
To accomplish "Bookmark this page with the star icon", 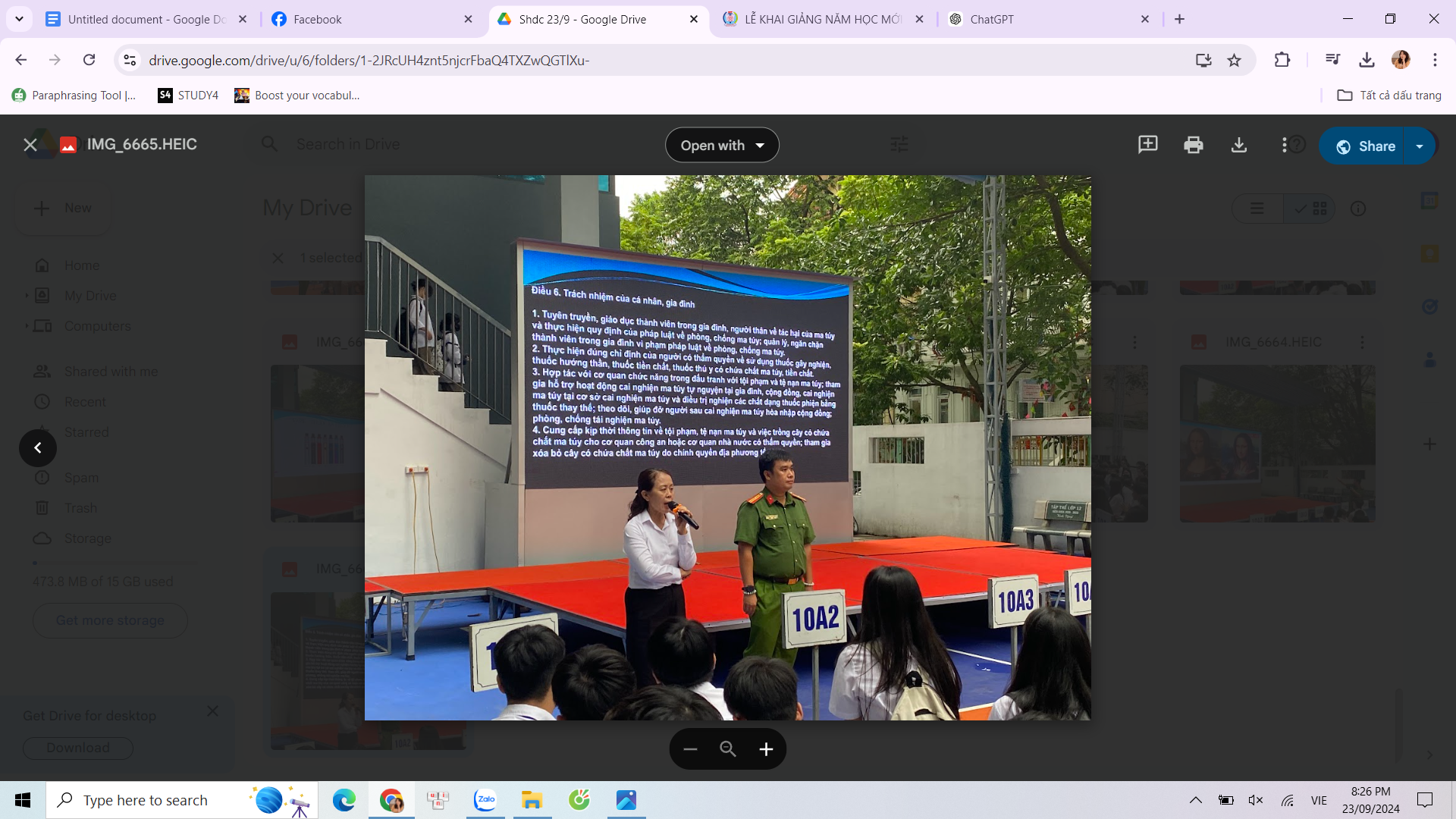I will click(x=1235, y=60).
